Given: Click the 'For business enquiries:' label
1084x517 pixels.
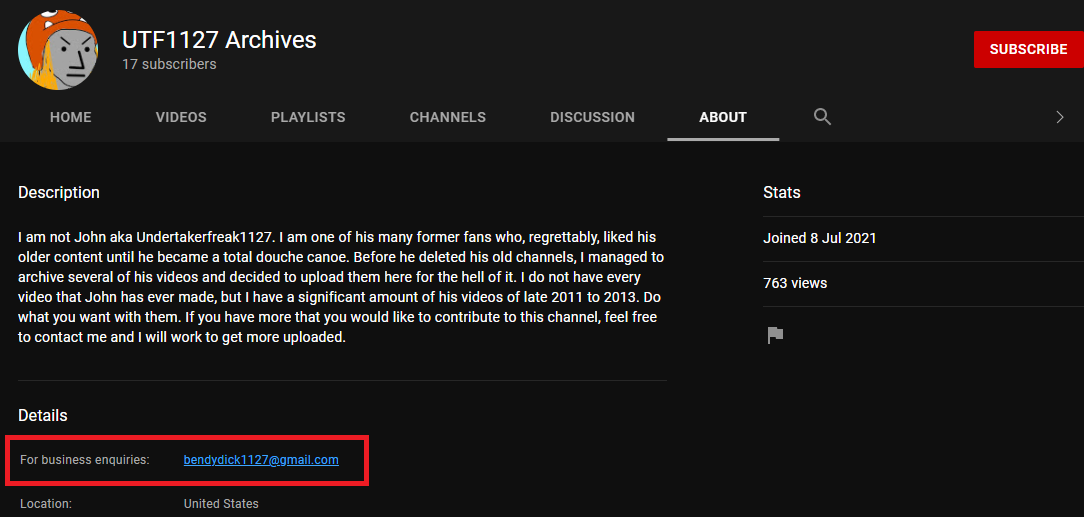Looking at the screenshot, I should tap(85, 460).
